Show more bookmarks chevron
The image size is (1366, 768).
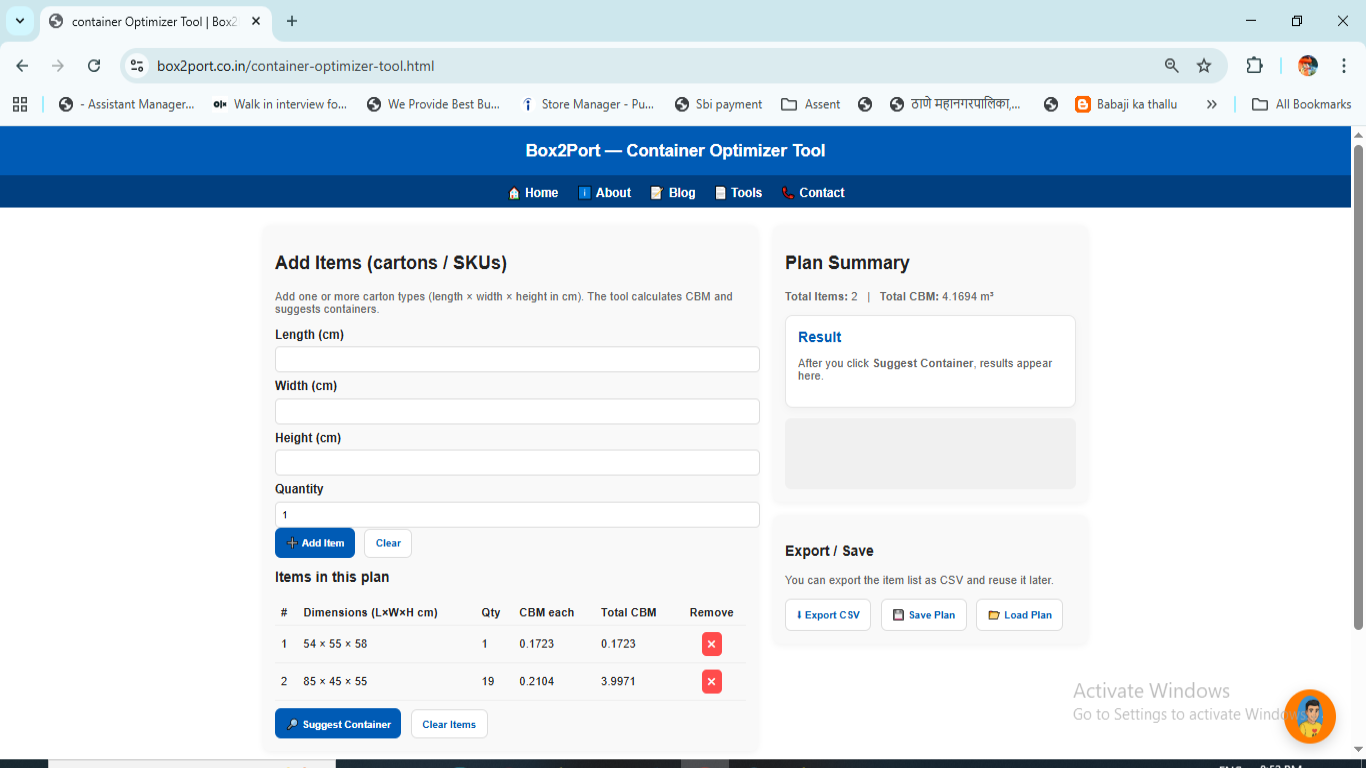1212,104
